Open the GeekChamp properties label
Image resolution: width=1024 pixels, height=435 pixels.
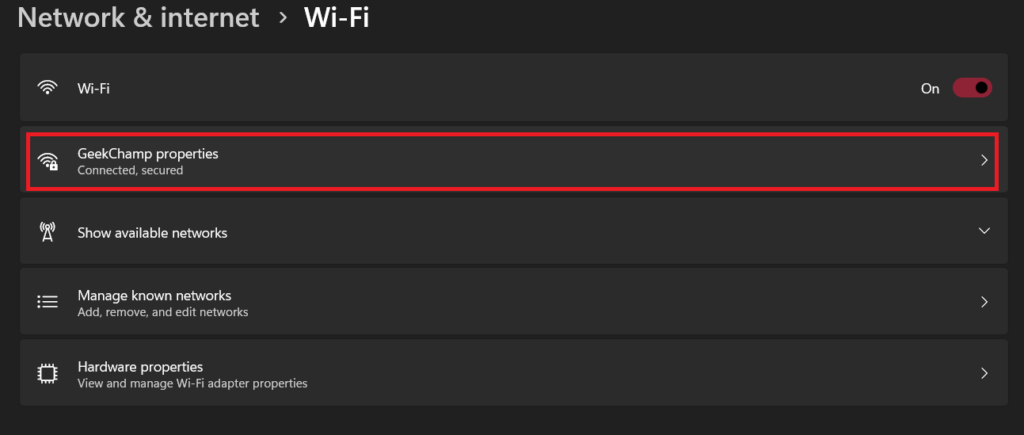(147, 153)
